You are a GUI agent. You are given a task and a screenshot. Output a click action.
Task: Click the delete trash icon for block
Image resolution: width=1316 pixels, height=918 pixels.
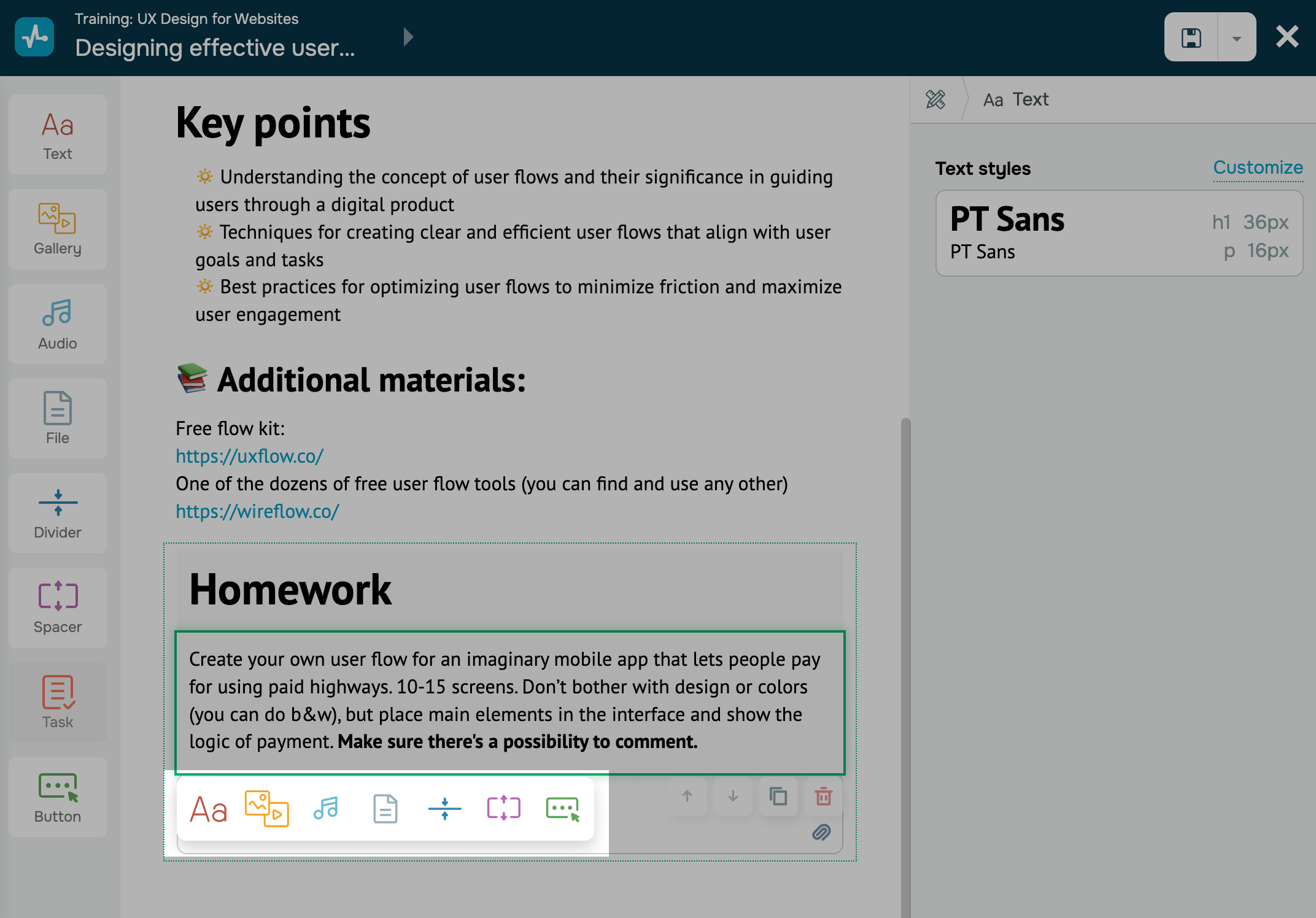(x=823, y=796)
